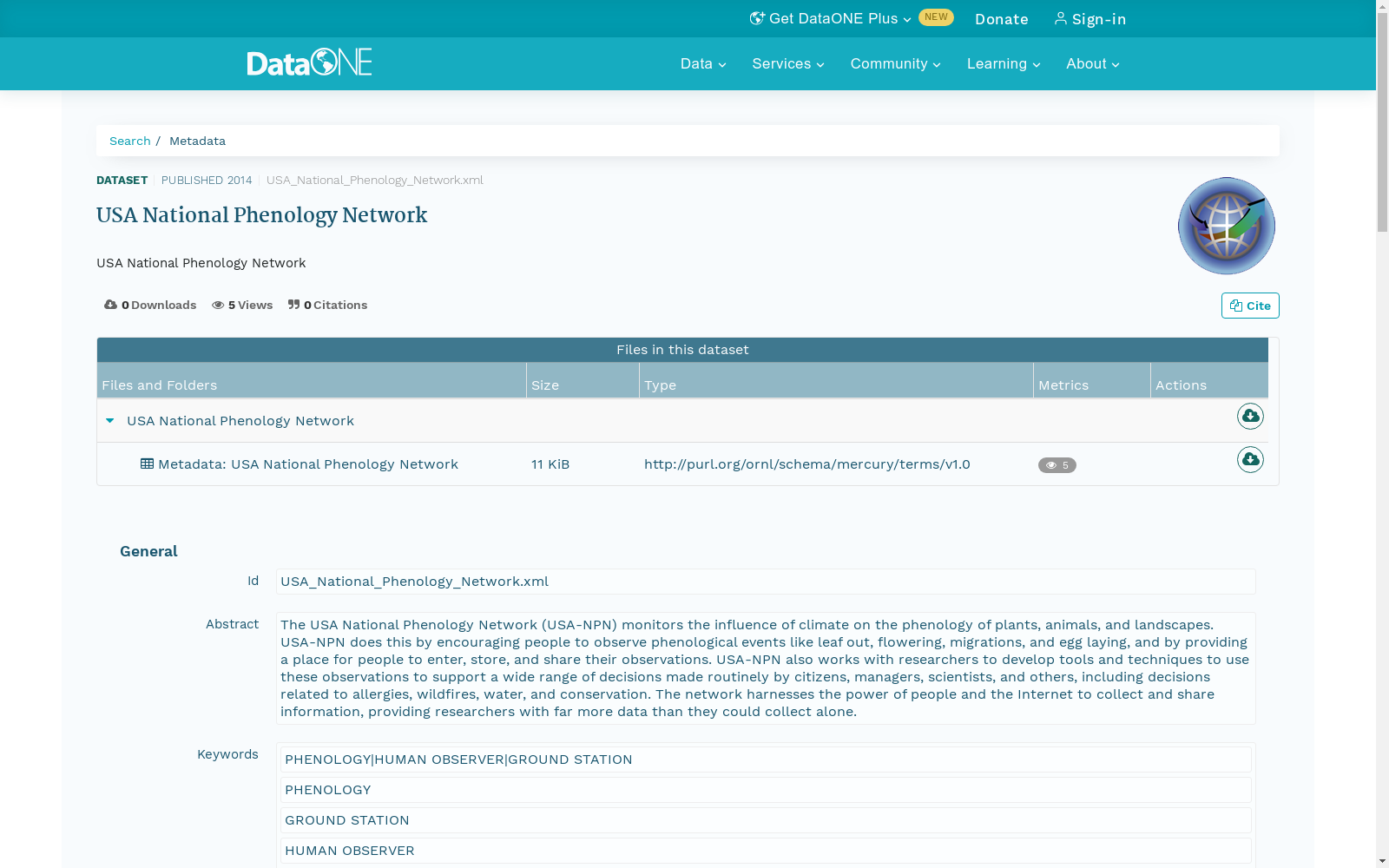The height and width of the screenshot is (868, 1389).
Task: Click the Metadata breadcrumb item
Action: [197, 141]
